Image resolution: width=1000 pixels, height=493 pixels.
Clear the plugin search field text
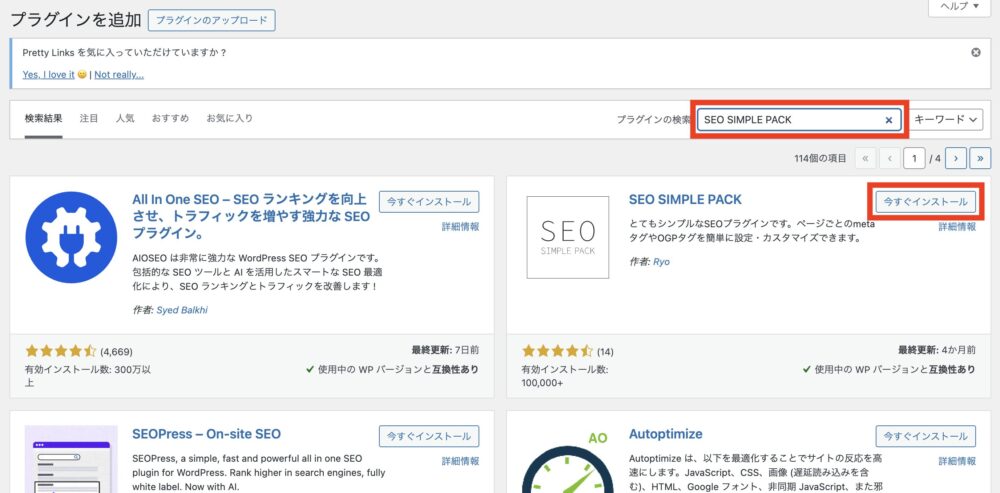point(888,120)
